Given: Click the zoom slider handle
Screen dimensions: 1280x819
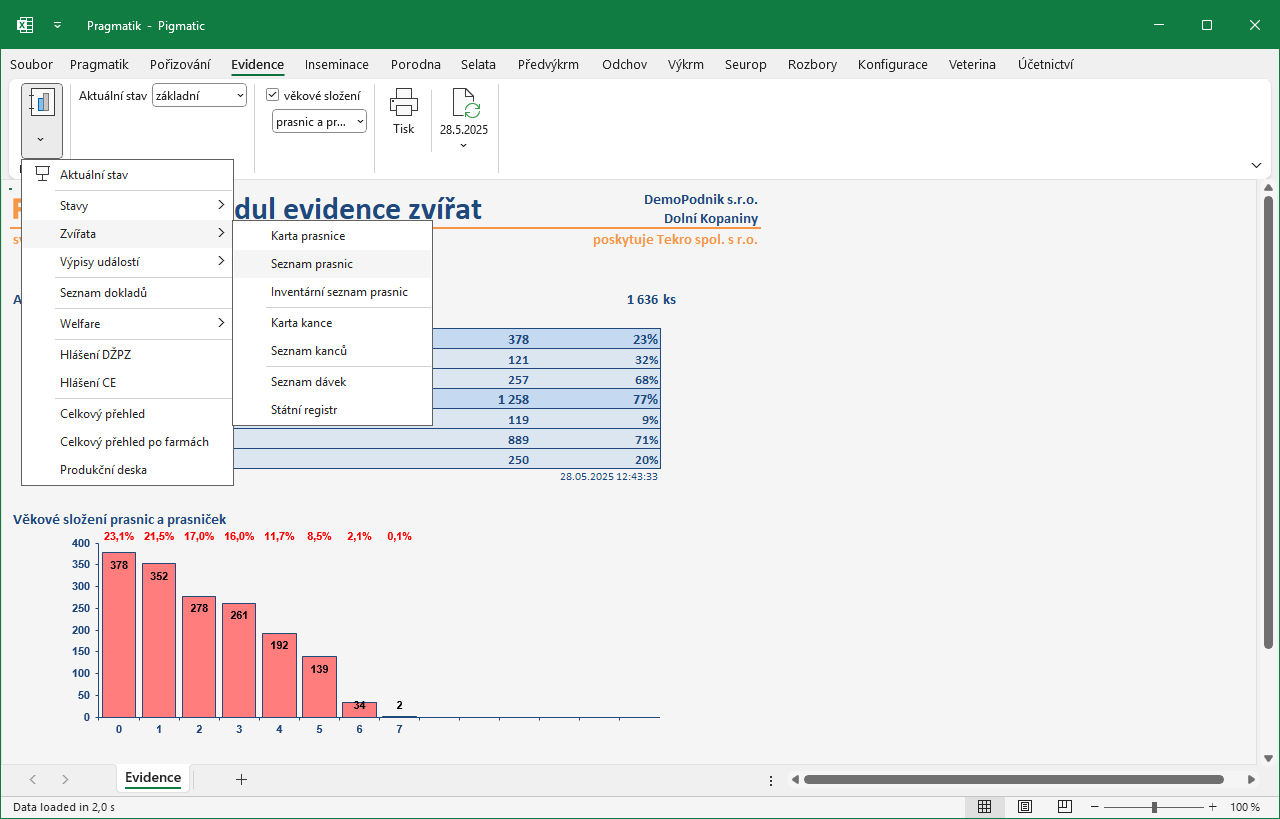Looking at the screenshot, I should coord(1154,807).
